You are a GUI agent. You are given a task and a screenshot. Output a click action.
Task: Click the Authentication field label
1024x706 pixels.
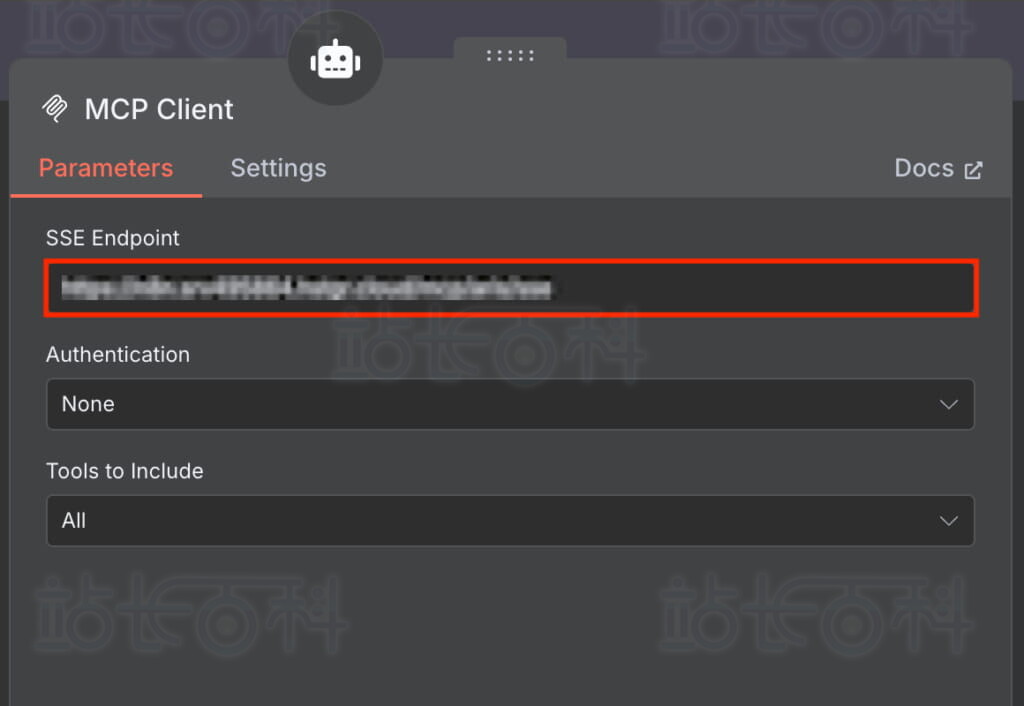click(x=118, y=354)
